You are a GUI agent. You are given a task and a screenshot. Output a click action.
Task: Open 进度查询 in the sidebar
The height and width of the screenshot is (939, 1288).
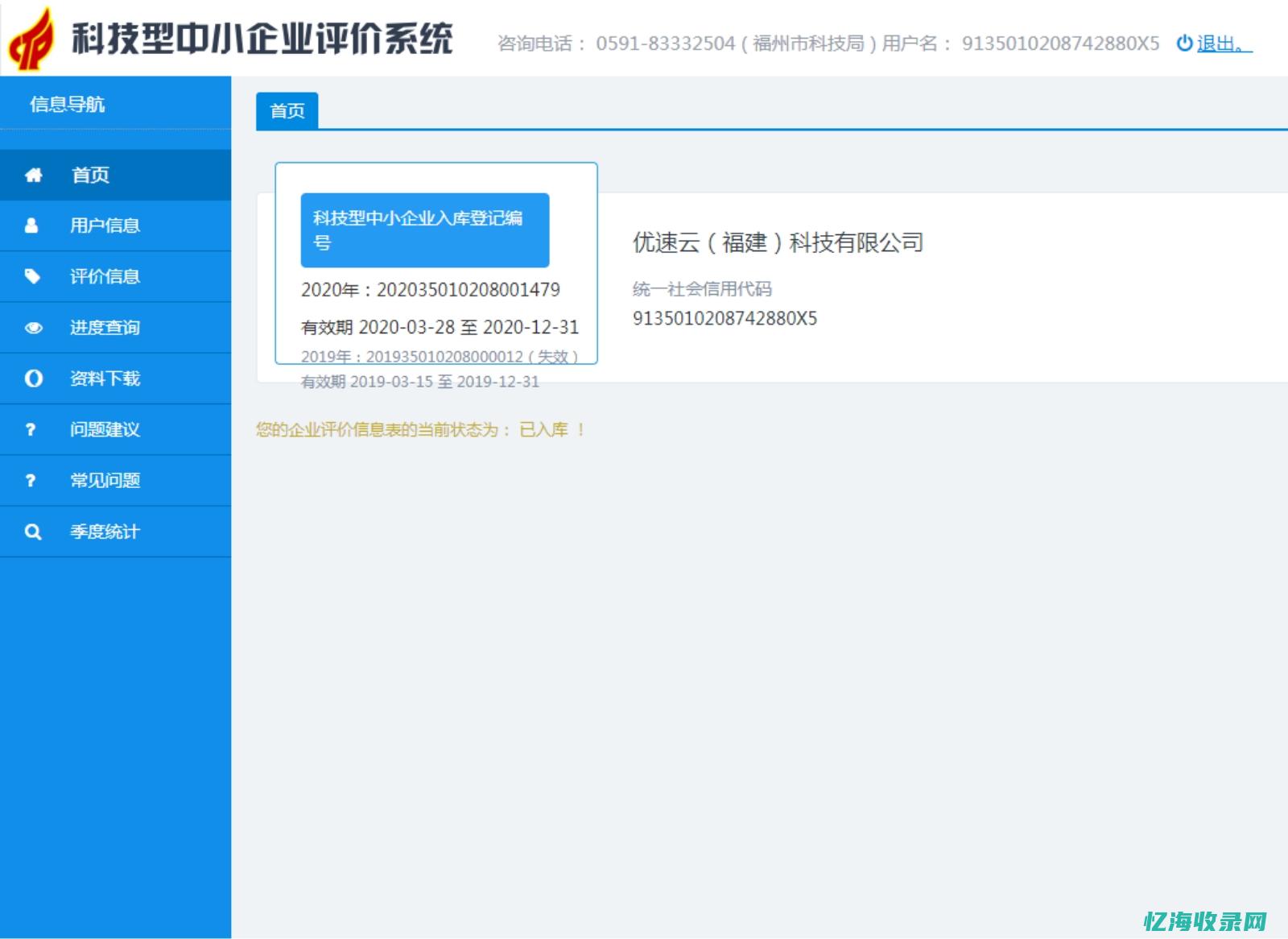pyautogui.click(x=116, y=328)
